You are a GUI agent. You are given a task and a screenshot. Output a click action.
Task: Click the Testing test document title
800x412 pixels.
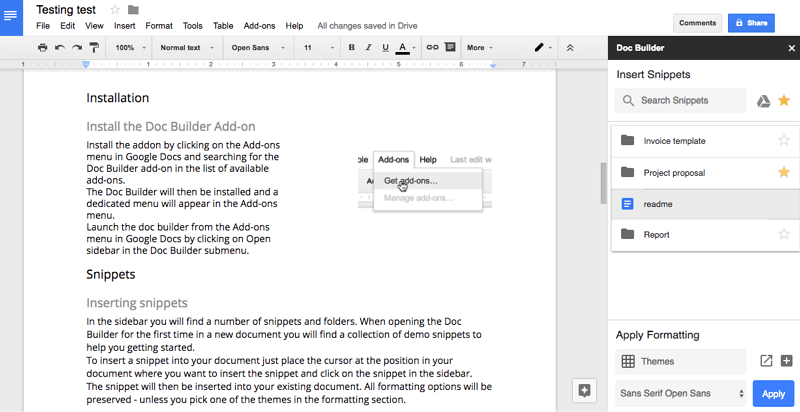(66, 10)
